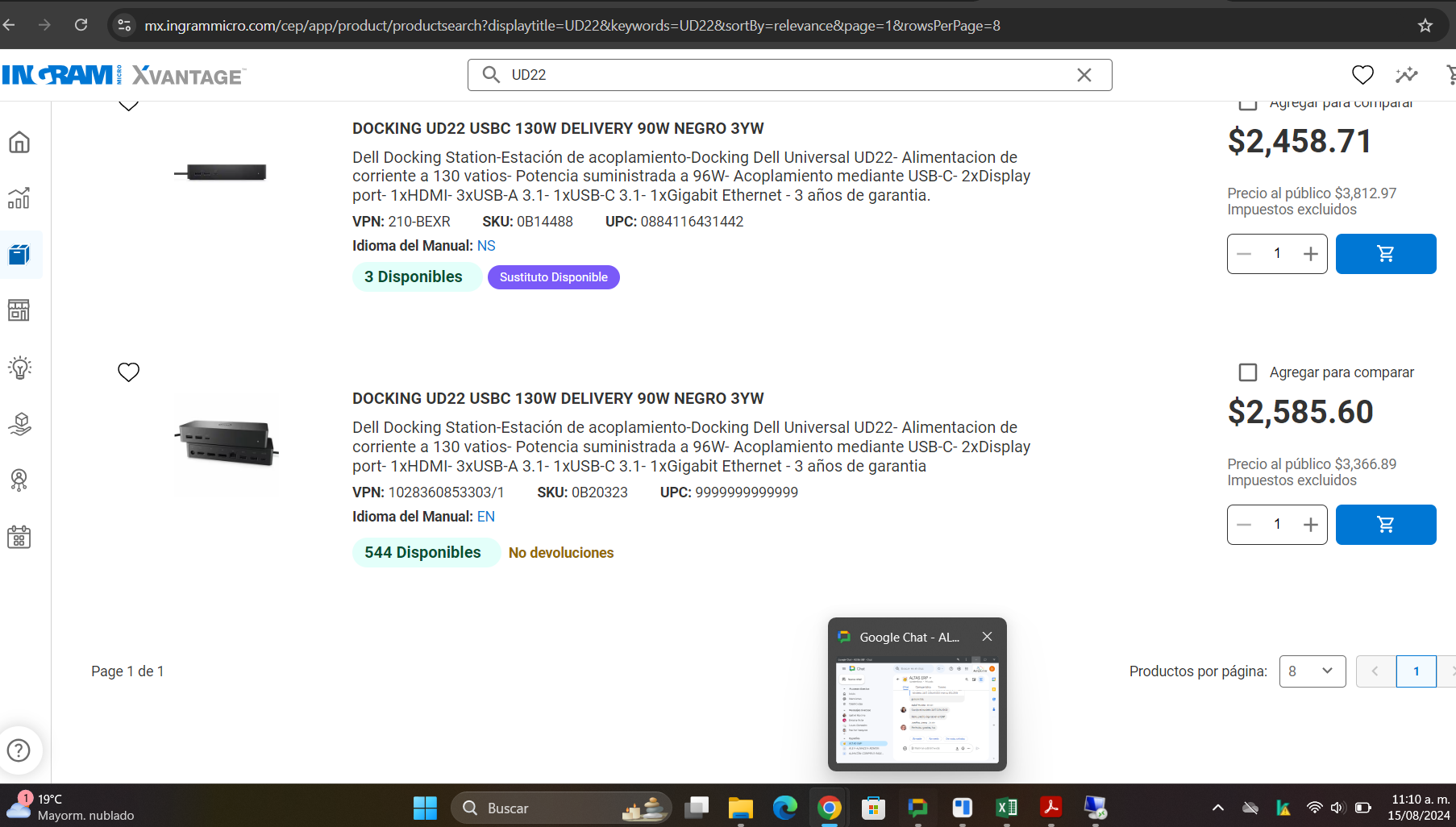
Task: Check Agregar para comparar for $2,585.60 item
Action: pos(1248,372)
